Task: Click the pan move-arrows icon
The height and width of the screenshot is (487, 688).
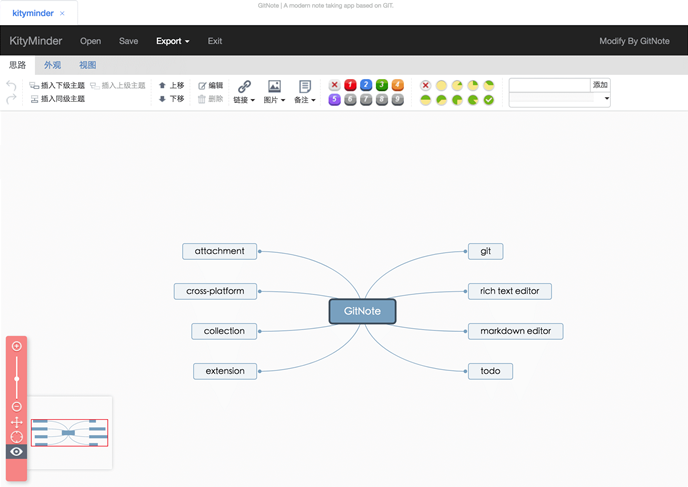Action: coord(17,422)
